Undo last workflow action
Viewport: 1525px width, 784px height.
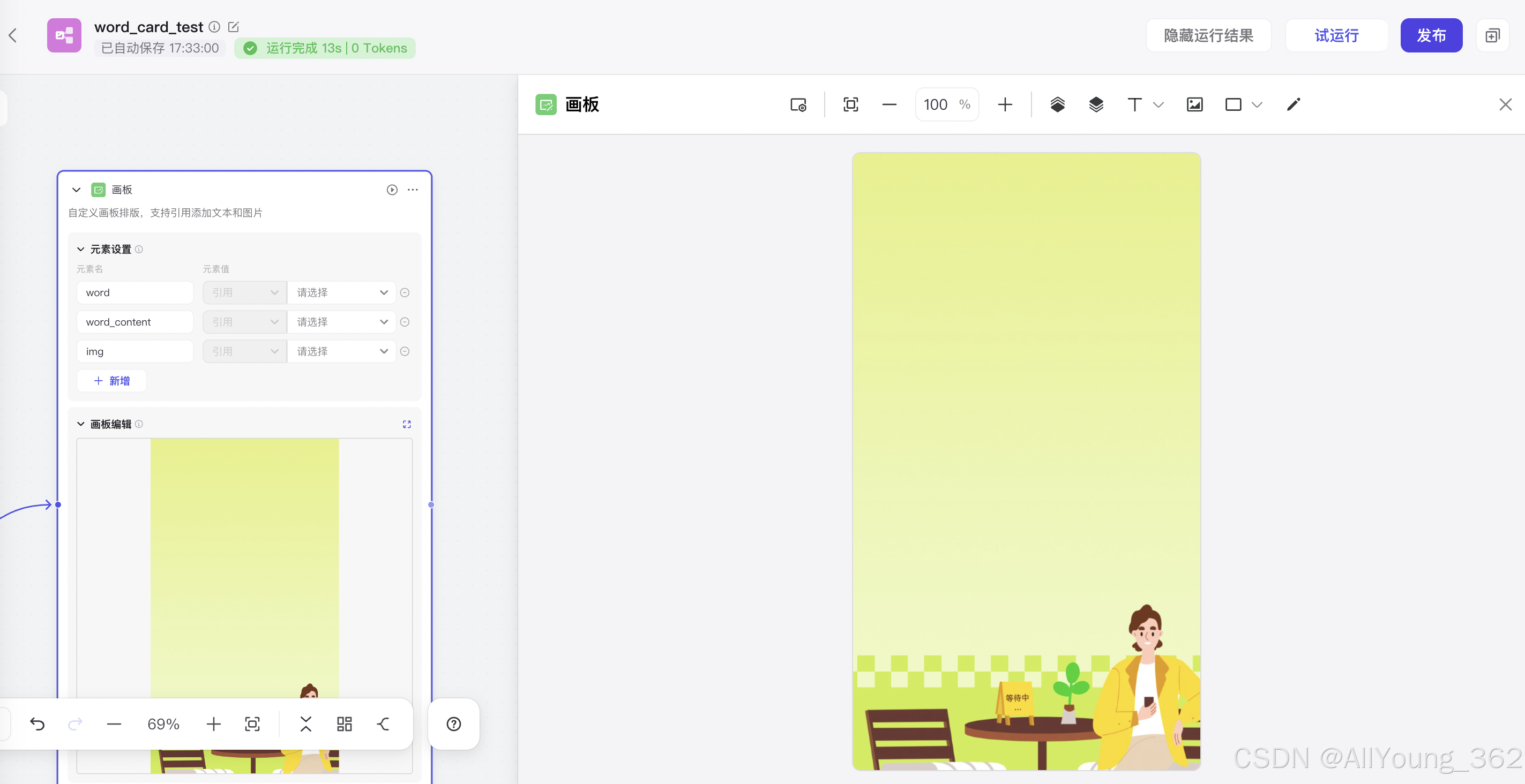click(x=38, y=723)
